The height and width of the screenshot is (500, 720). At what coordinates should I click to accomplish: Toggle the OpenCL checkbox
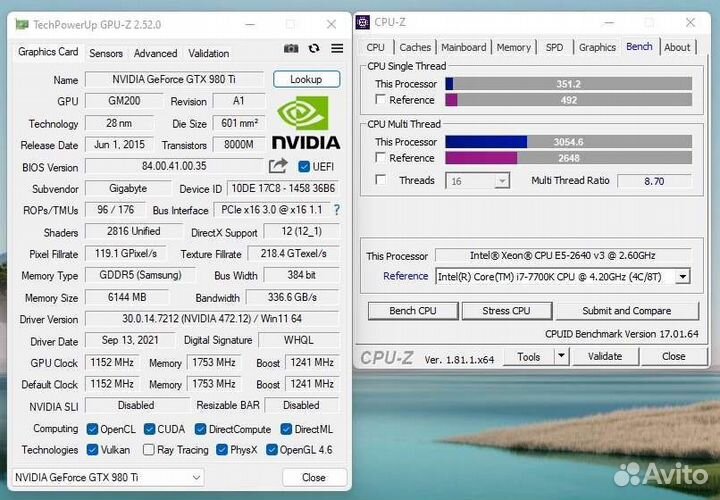click(92, 429)
